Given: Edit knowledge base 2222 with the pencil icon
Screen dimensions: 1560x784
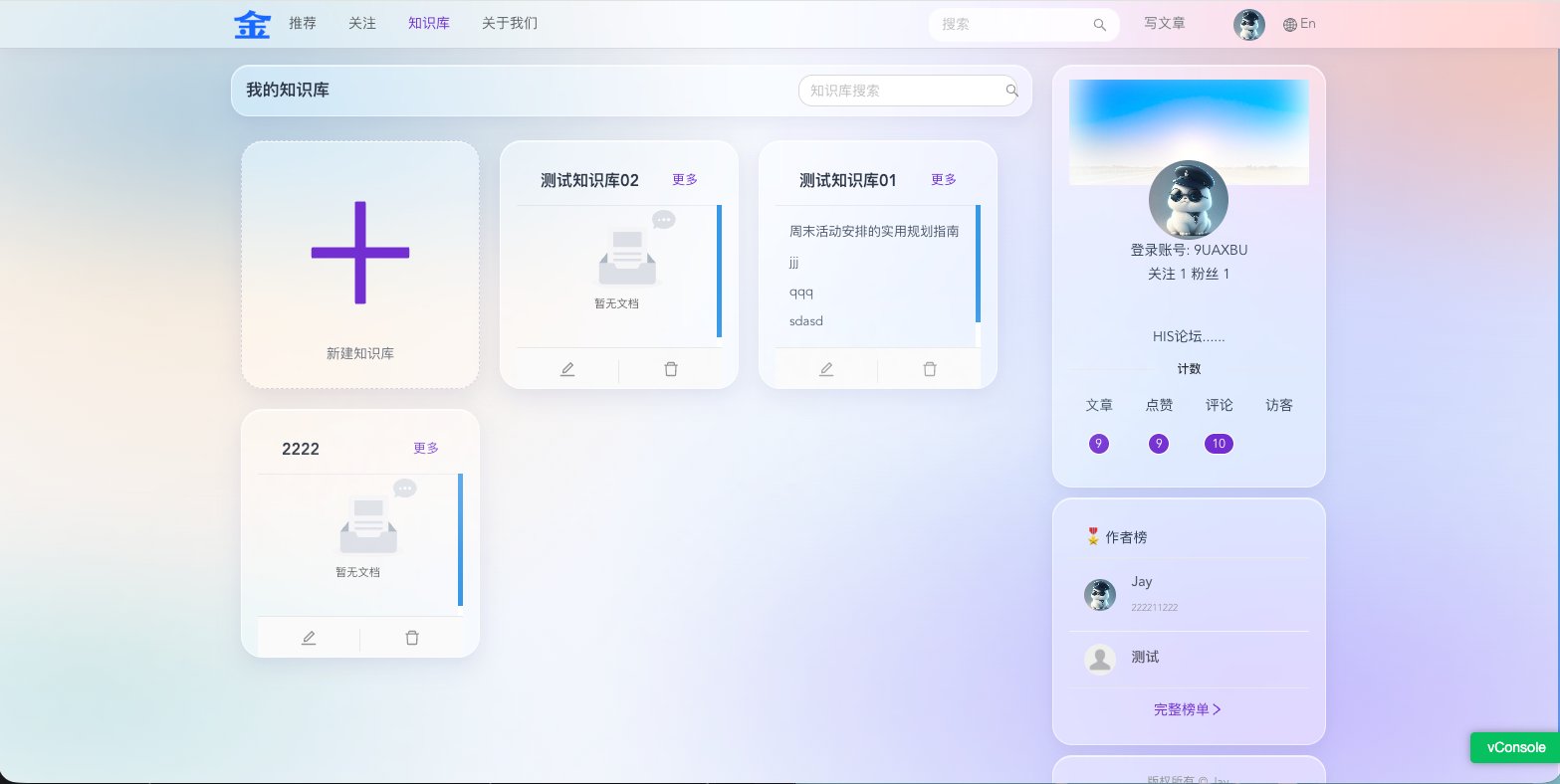Looking at the screenshot, I should coord(309,638).
